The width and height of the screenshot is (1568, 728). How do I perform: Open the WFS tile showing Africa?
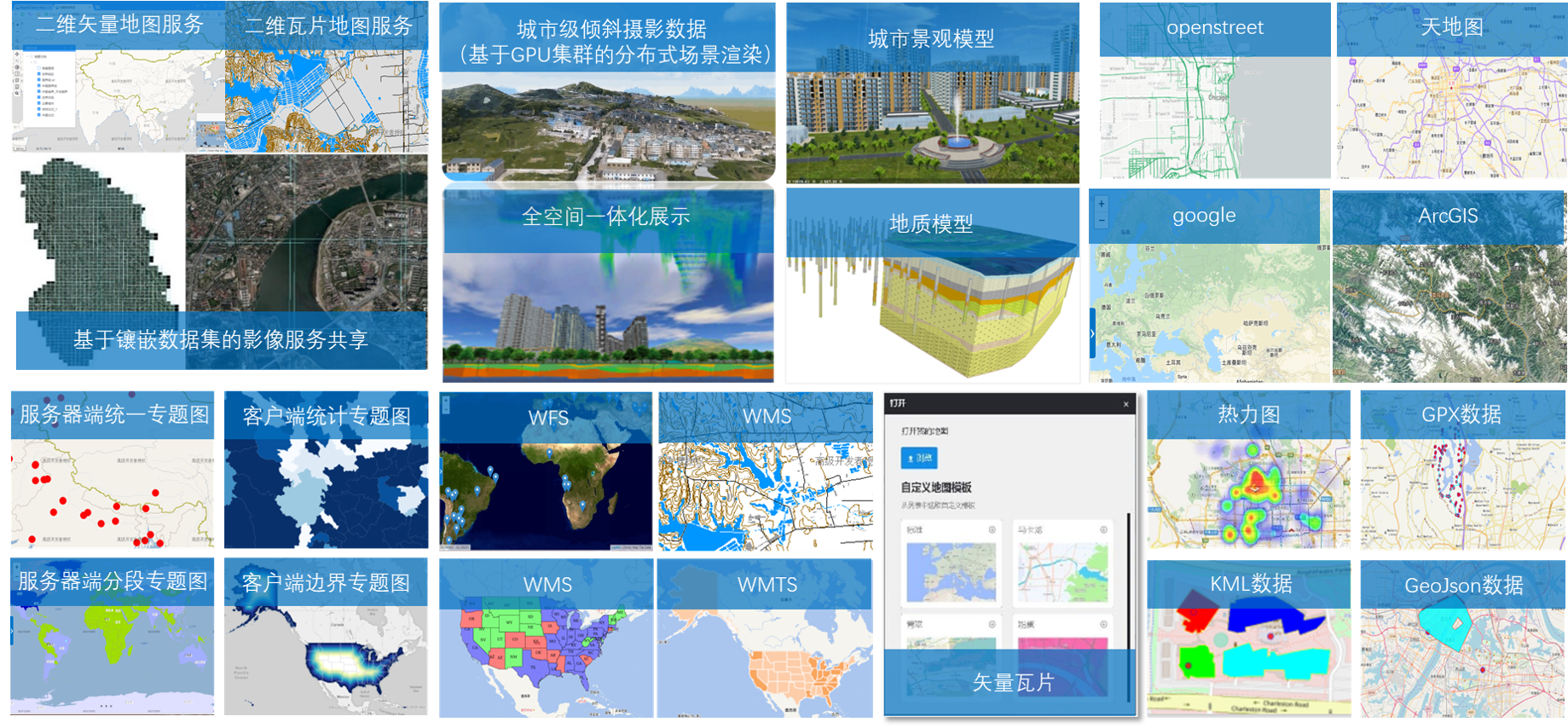(546, 471)
